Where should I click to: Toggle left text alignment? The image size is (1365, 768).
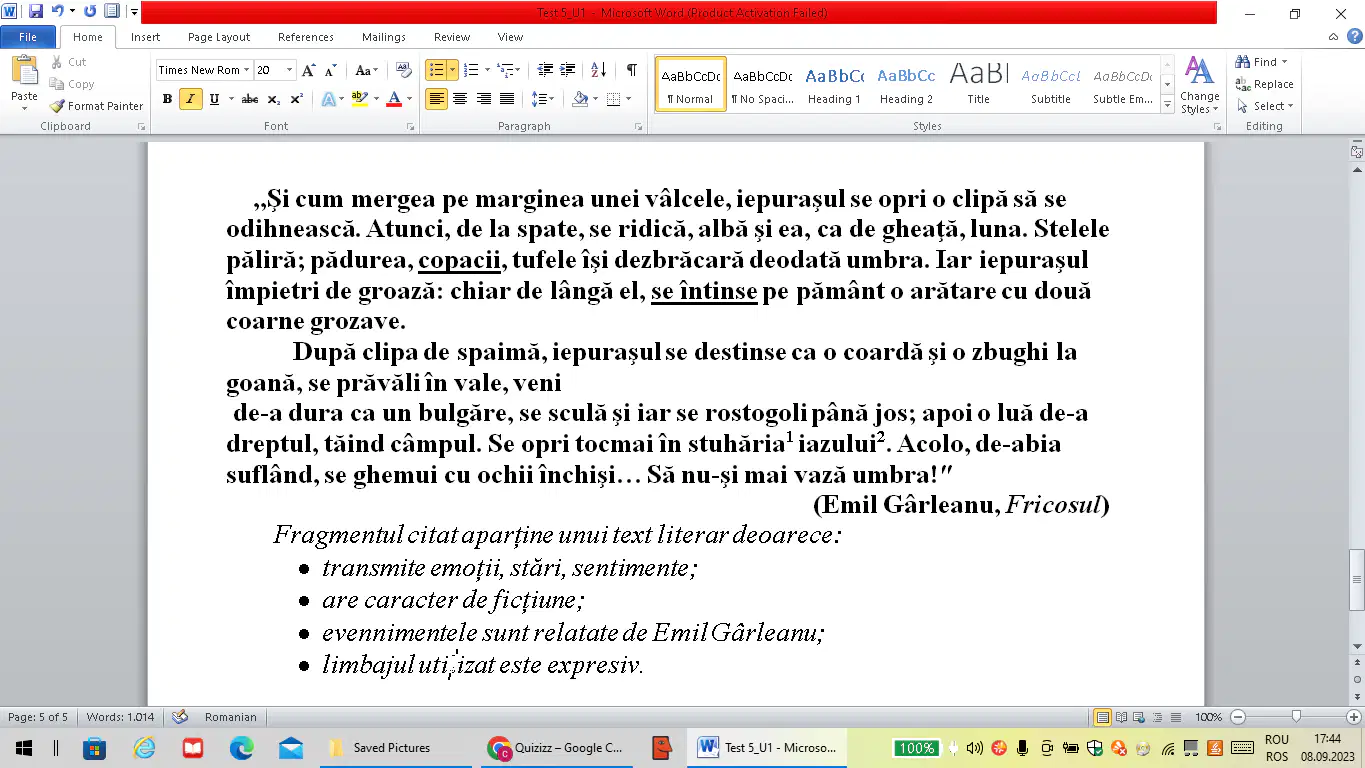437,99
